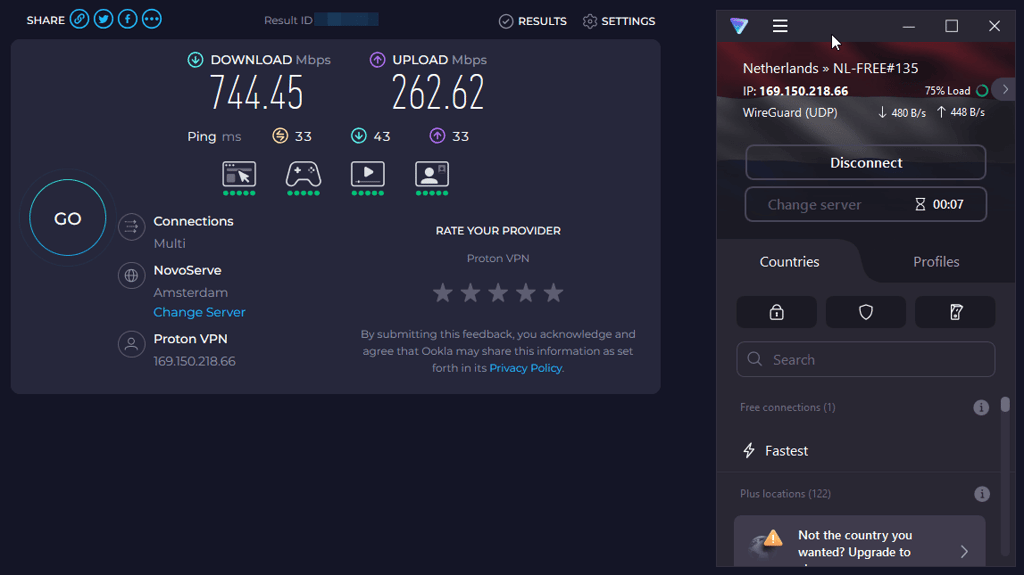This screenshot has height=575, width=1024.
Task: Open the Proton VPN hamburger menu
Action: (780, 26)
